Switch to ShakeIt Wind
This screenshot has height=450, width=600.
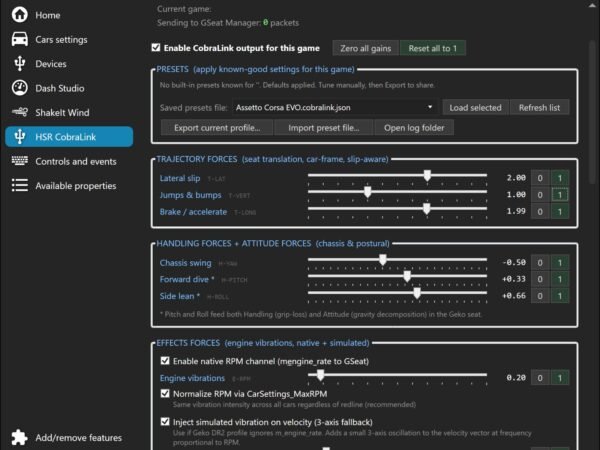[62, 112]
